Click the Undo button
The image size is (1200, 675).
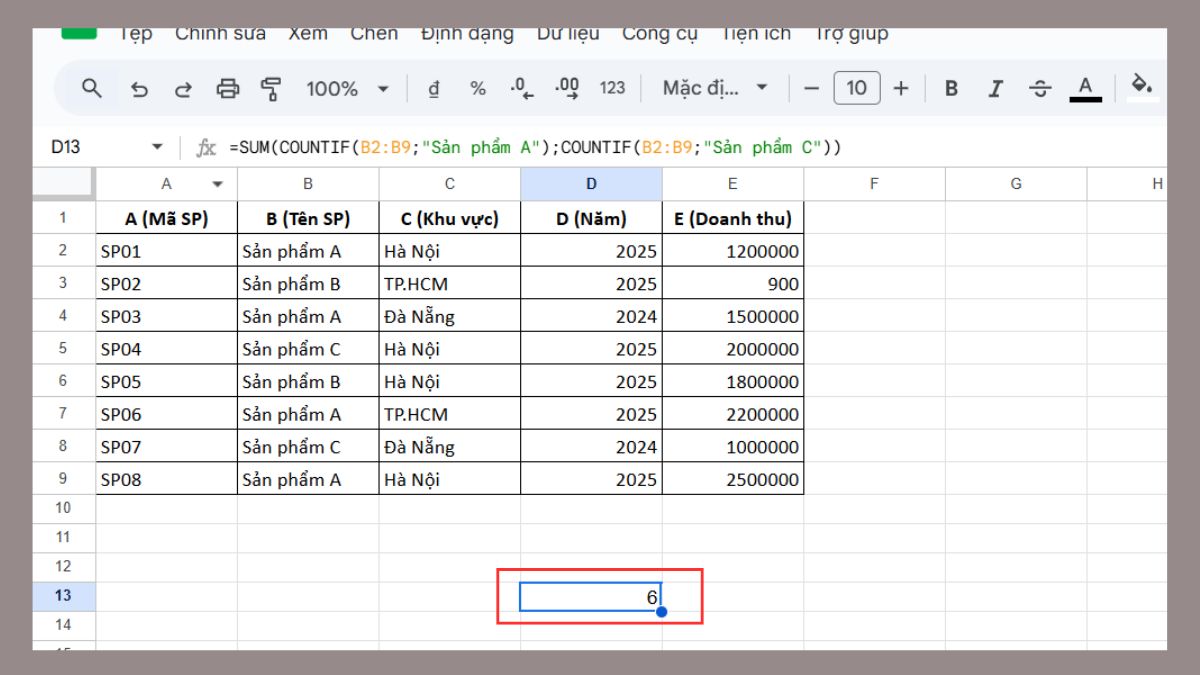140,88
